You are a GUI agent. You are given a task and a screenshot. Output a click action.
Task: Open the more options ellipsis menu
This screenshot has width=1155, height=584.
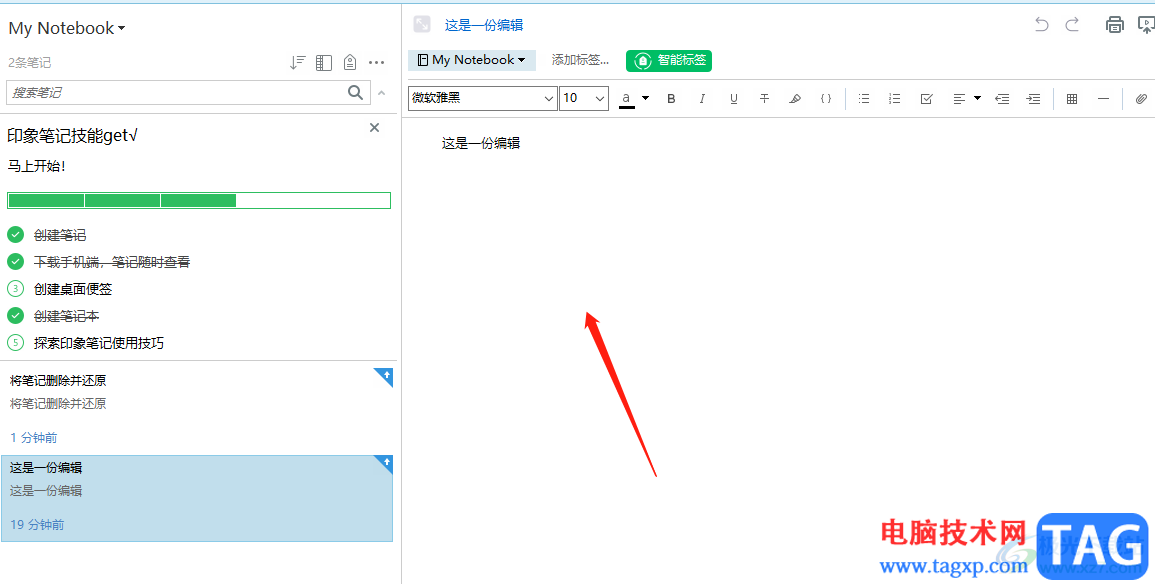click(x=376, y=63)
